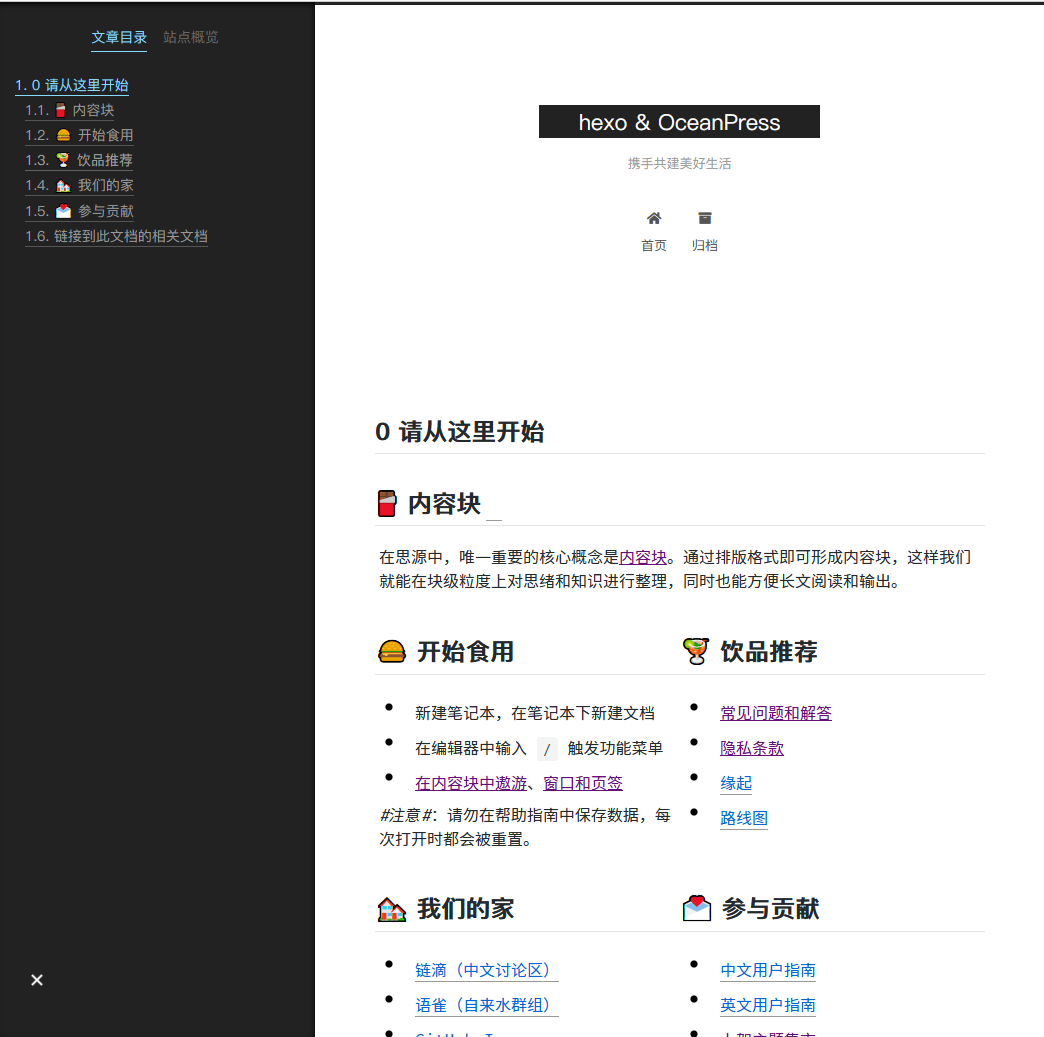Click the burger icon beside 开始食用 heading
The height and width of the screenshot is (1037, 1044).
(x=391, y=650)
